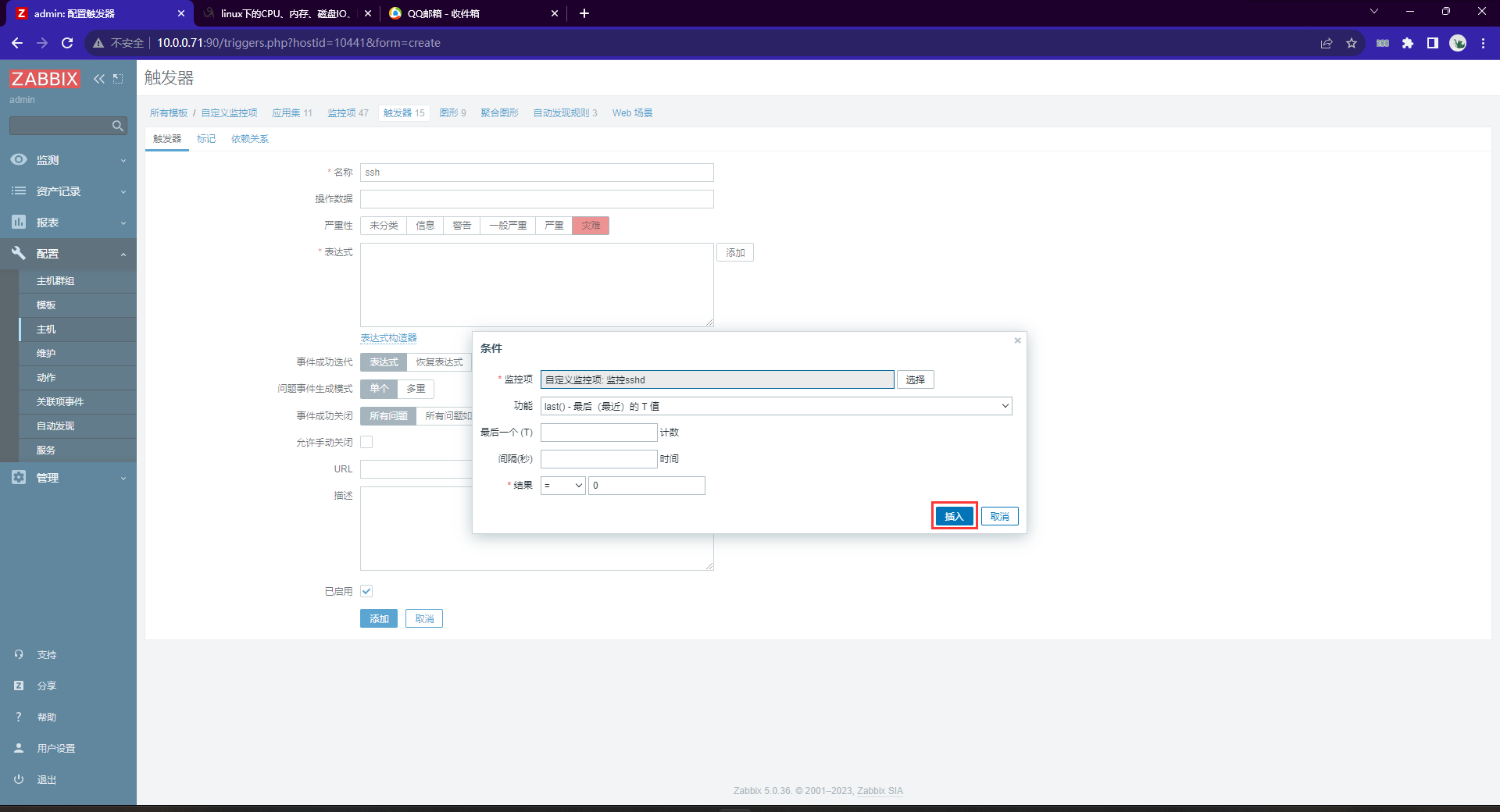Select 单个 problem event mode
Image resolution: width=1500 pixels, height=812 pixels.
click(379, 389)
